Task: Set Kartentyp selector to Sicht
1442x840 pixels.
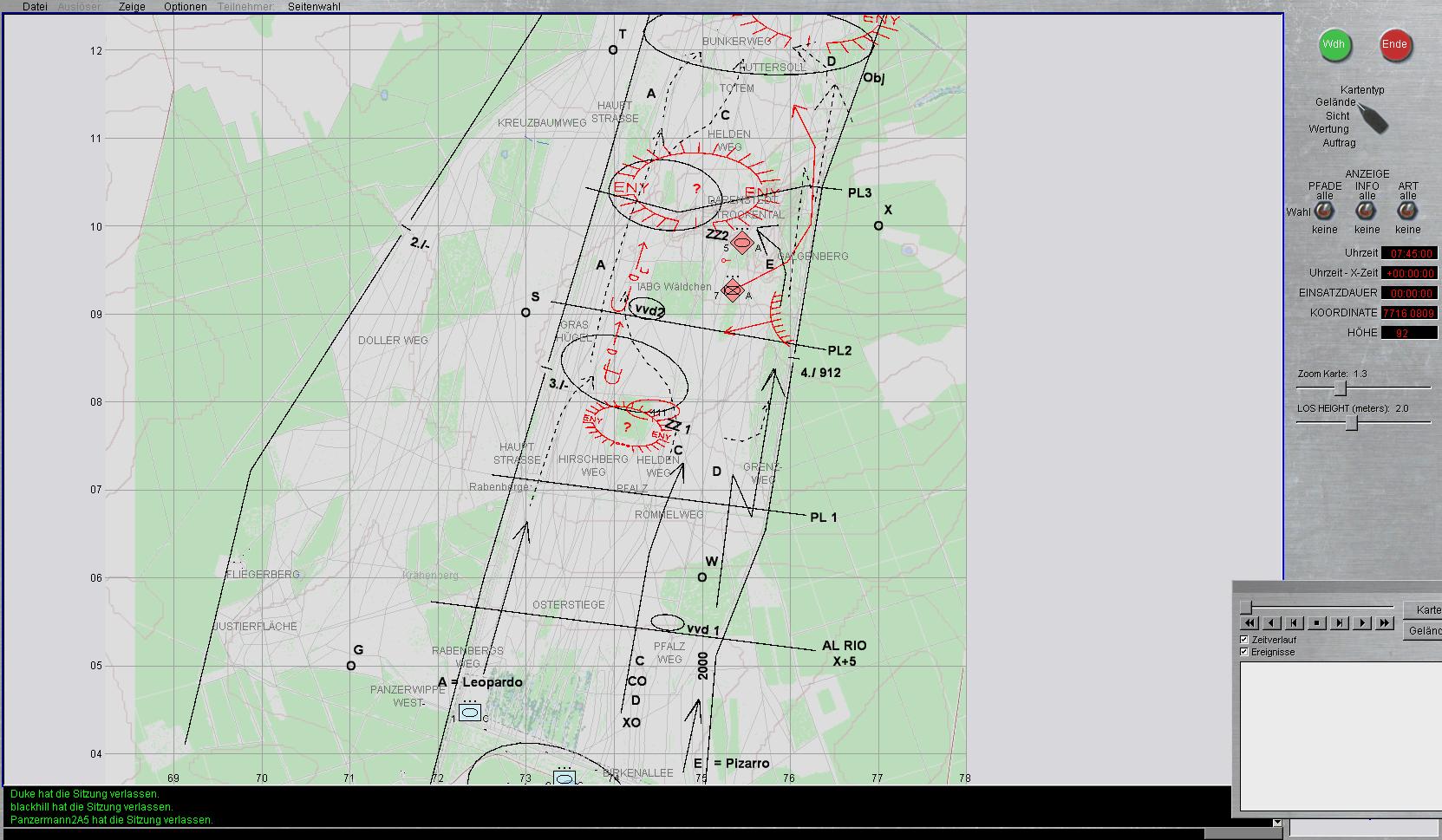Action: point(1337,116)
